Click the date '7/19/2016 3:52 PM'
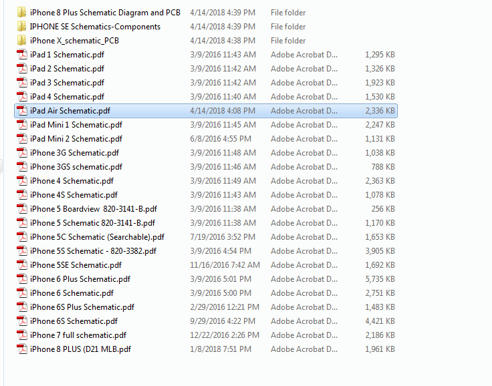The height and width of the screenshot is (386, 492). (223, 237)
